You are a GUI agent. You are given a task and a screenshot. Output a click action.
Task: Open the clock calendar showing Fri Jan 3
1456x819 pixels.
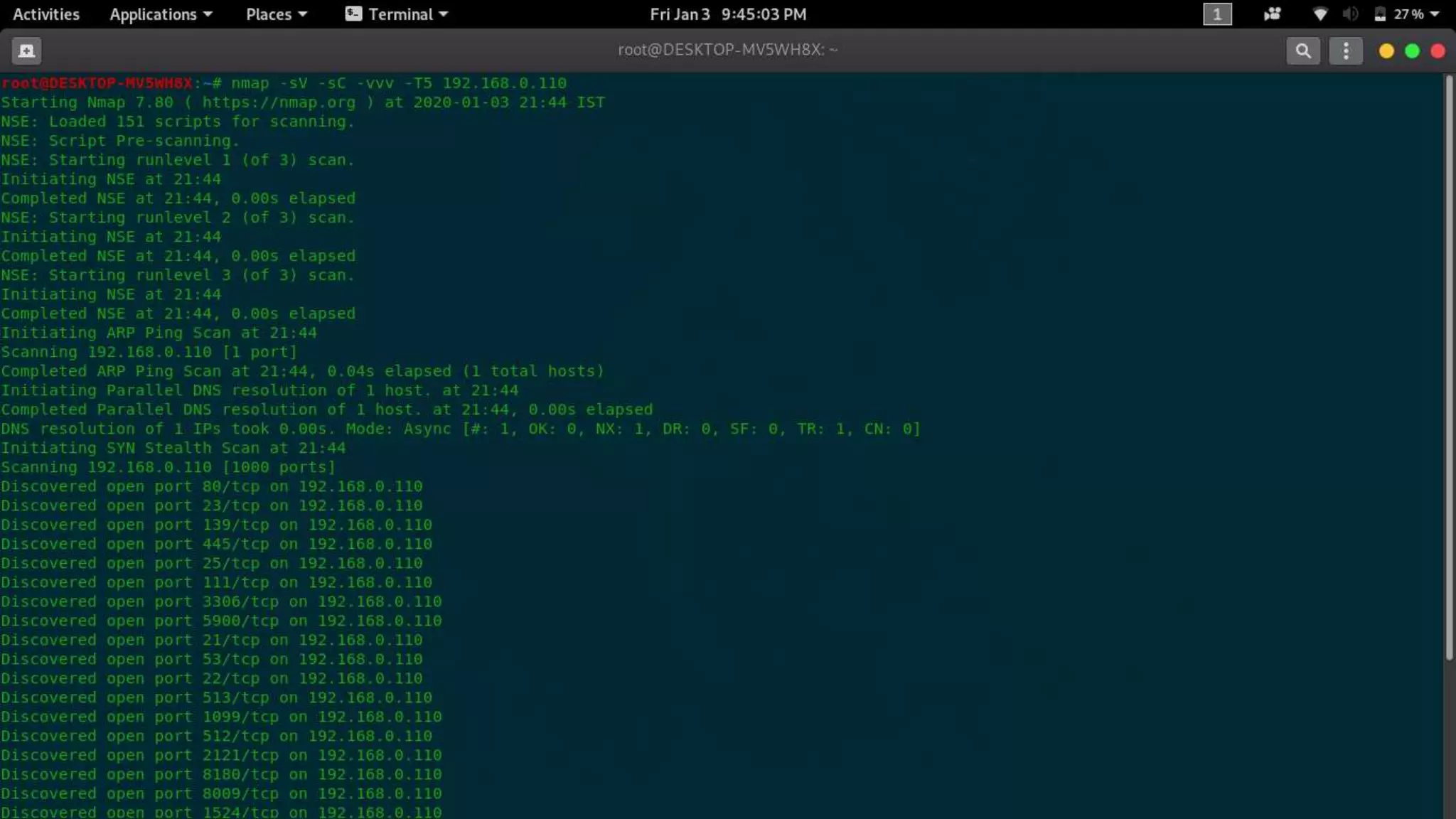coord(728,14)
